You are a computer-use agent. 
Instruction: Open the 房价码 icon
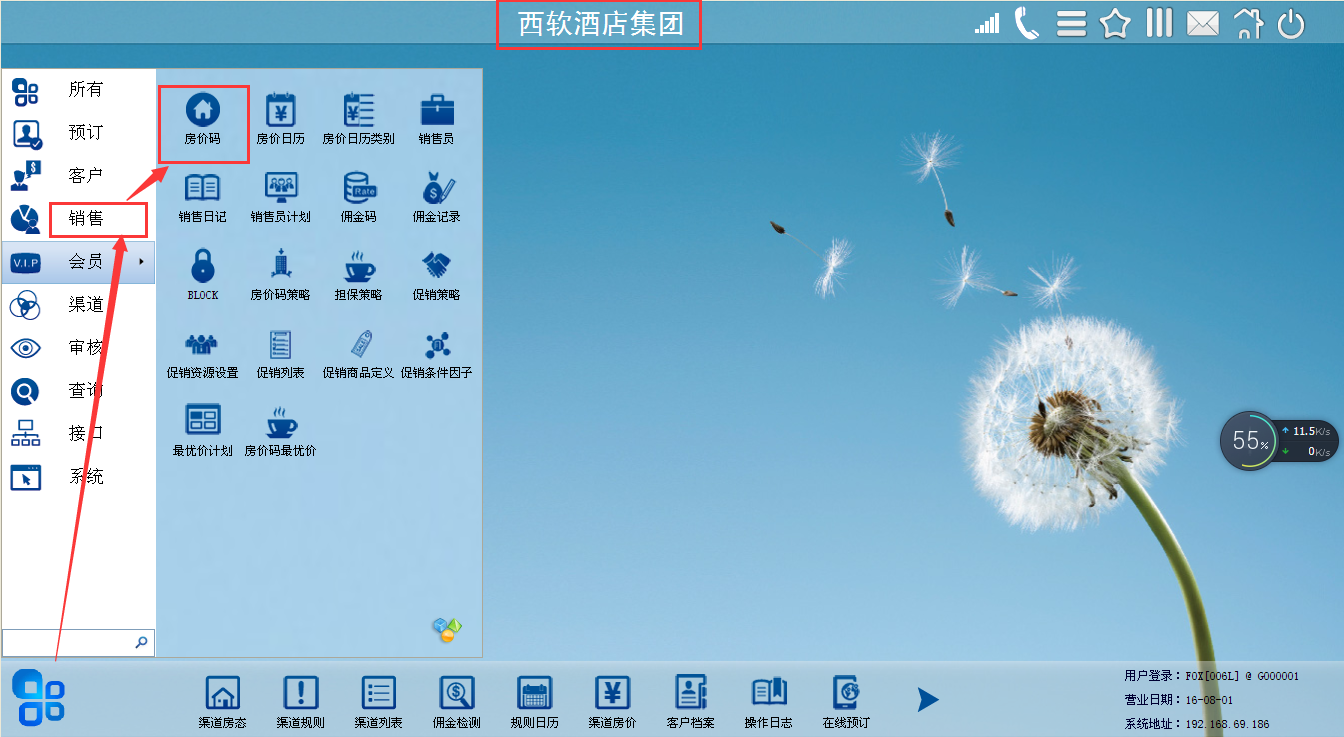[x=203, y=118]
